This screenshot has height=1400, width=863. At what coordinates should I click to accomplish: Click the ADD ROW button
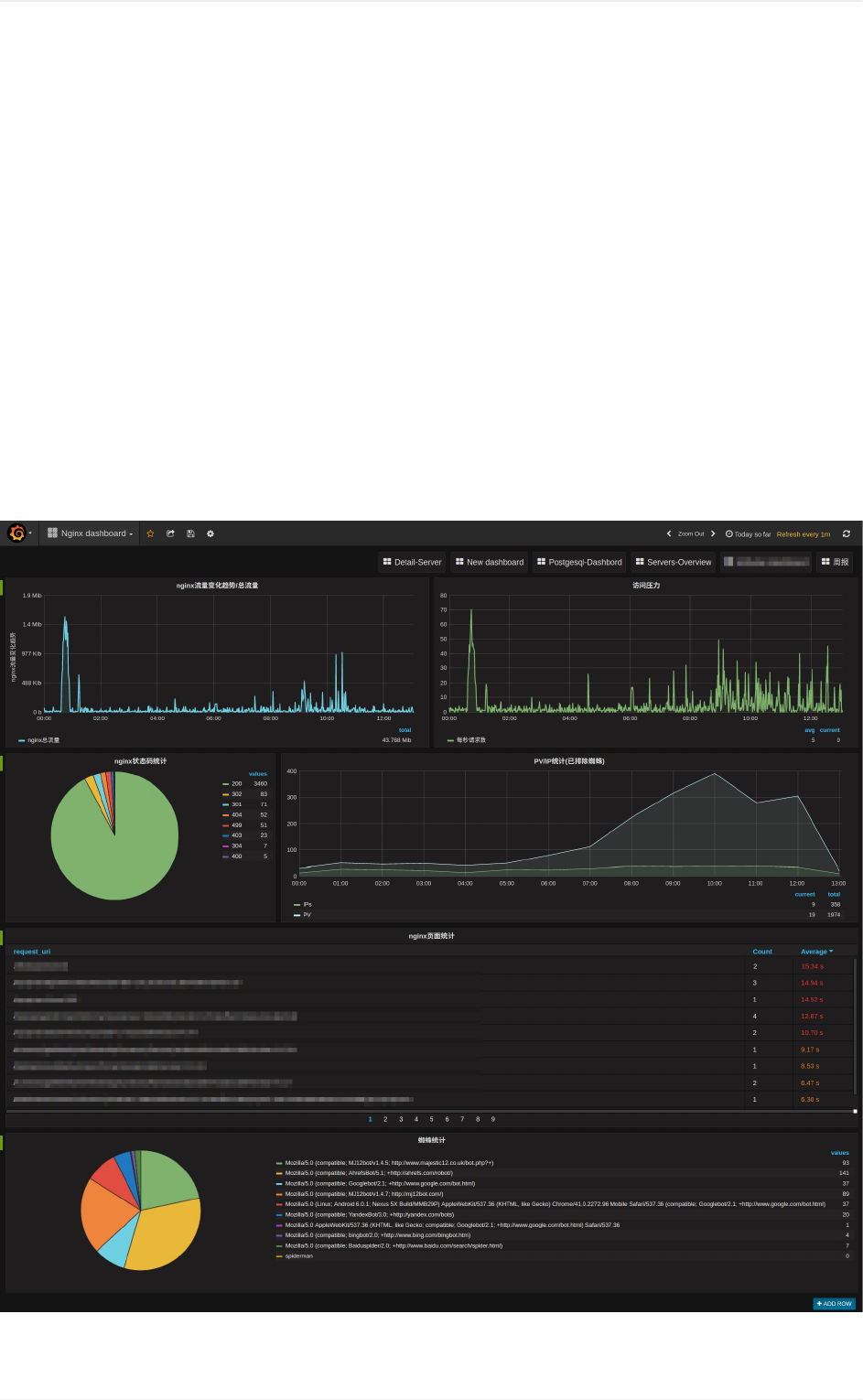(834, 1304)
